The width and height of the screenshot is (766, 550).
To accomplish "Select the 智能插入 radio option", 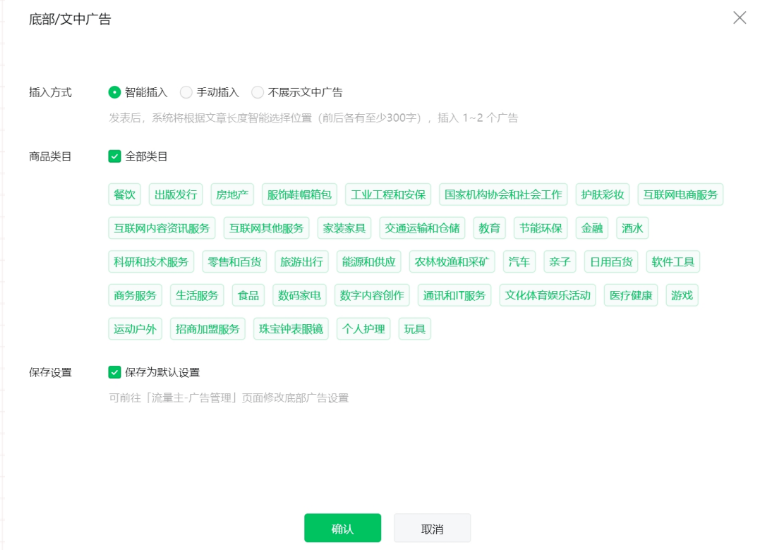I will point(114,92).
